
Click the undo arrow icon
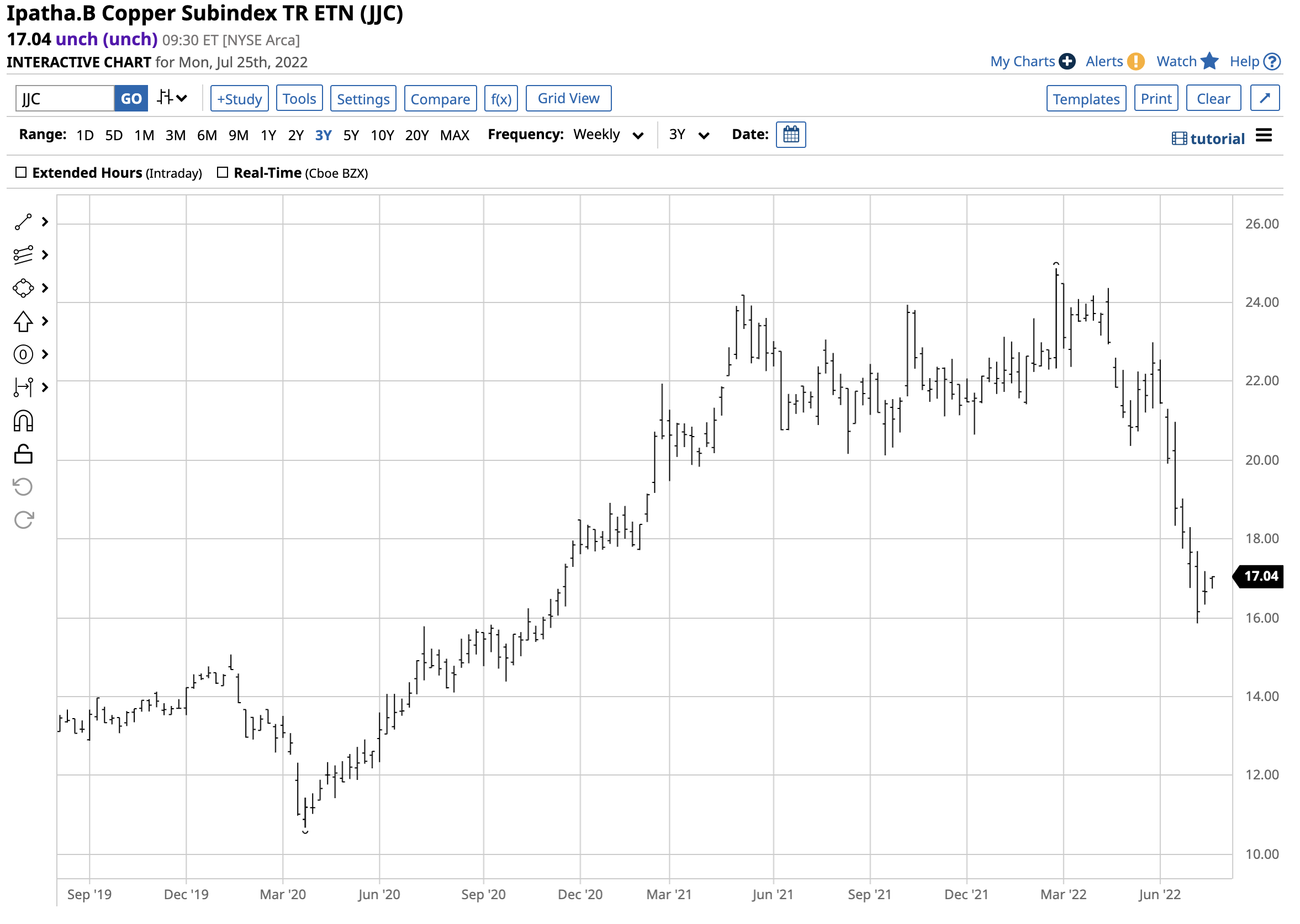23,487
